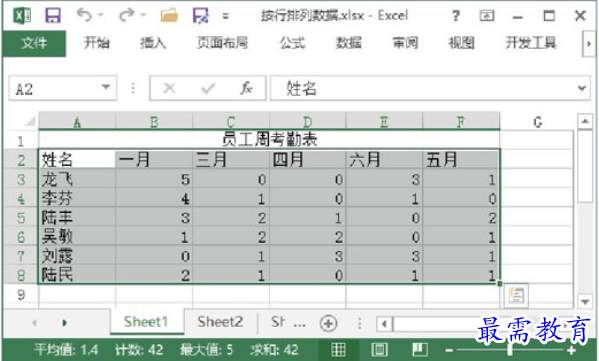
Task: Open the 文件 tab
Action: point(34,43)
